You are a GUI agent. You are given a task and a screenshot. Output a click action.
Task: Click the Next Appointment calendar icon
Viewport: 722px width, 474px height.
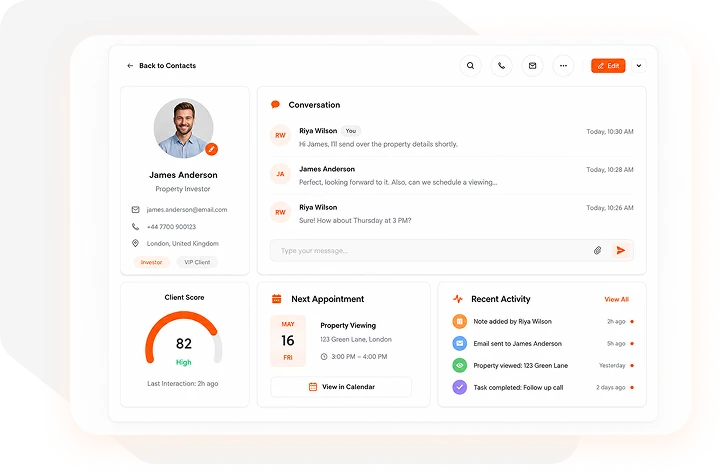[x=276, y=299]
